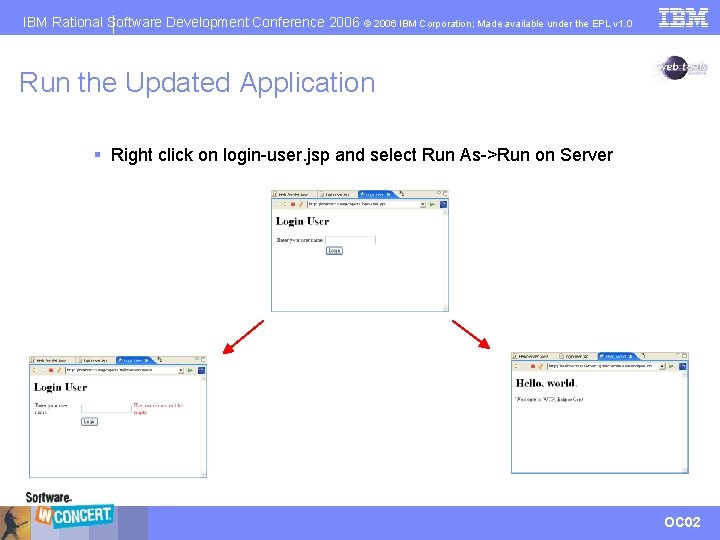Close the Login User tab in bottom-left window
This screenshot has height=540, width=720.
coord(146,360)
